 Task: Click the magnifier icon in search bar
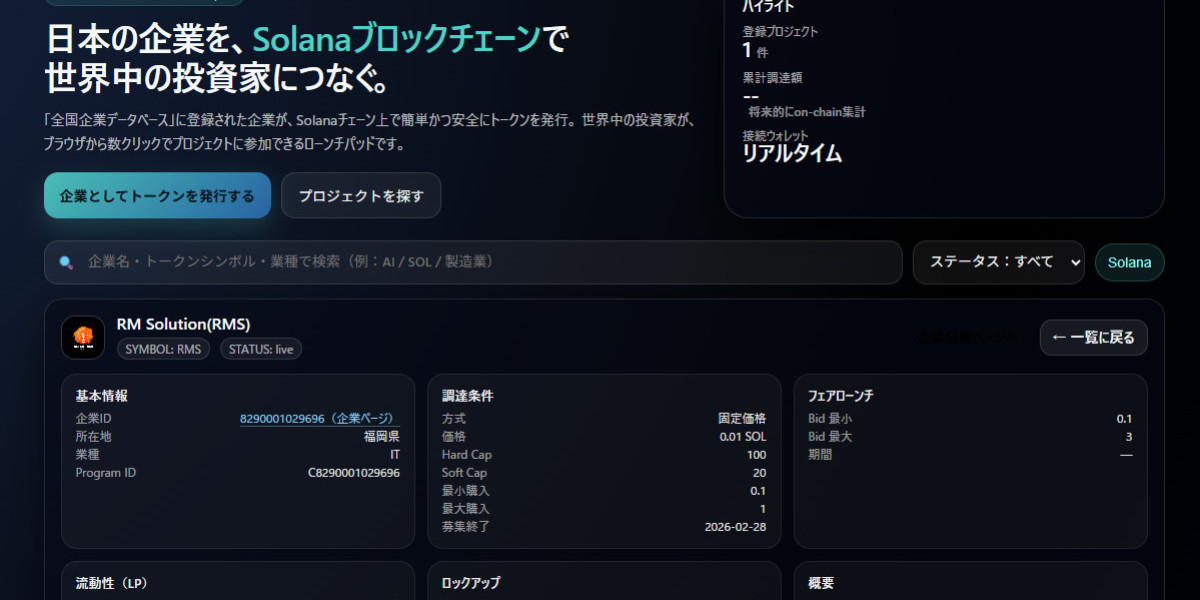click(x=66, y=262)
